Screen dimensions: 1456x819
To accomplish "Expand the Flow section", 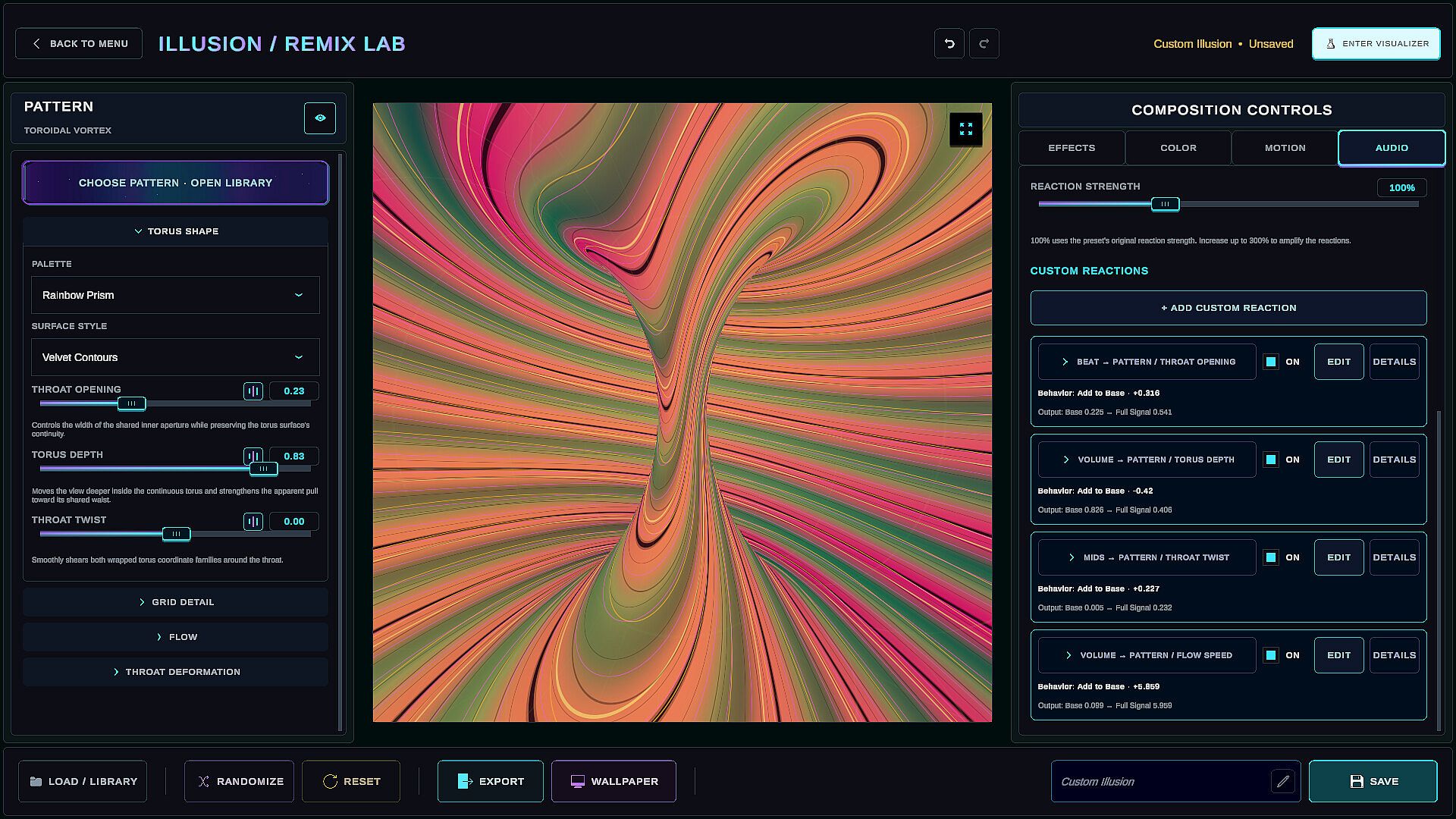I will click(x=175, y=637).
